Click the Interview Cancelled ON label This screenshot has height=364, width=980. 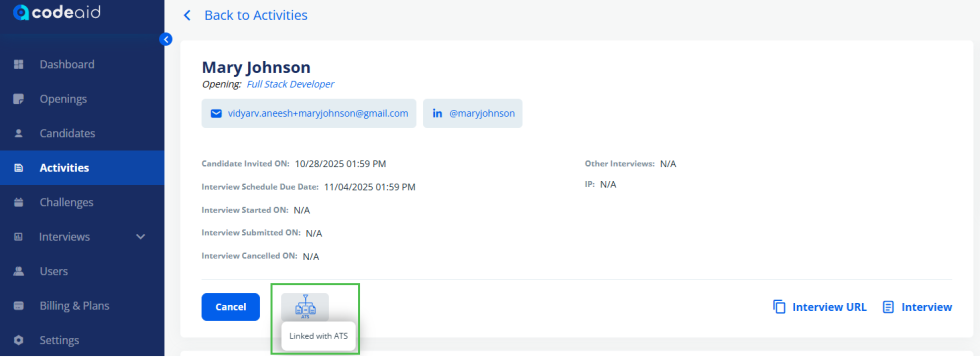point(250,256)
